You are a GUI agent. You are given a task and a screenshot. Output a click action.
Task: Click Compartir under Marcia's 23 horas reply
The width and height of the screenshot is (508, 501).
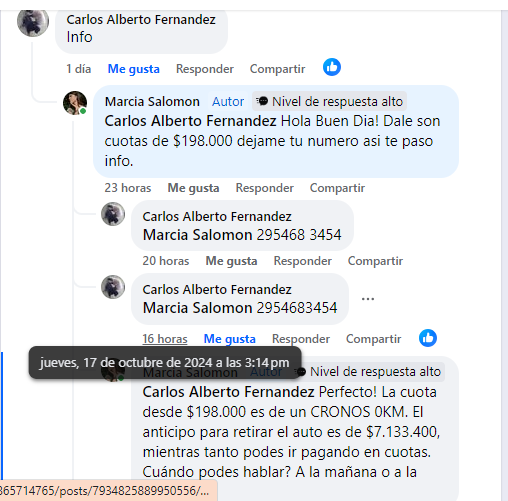click(x=337, y=188)
